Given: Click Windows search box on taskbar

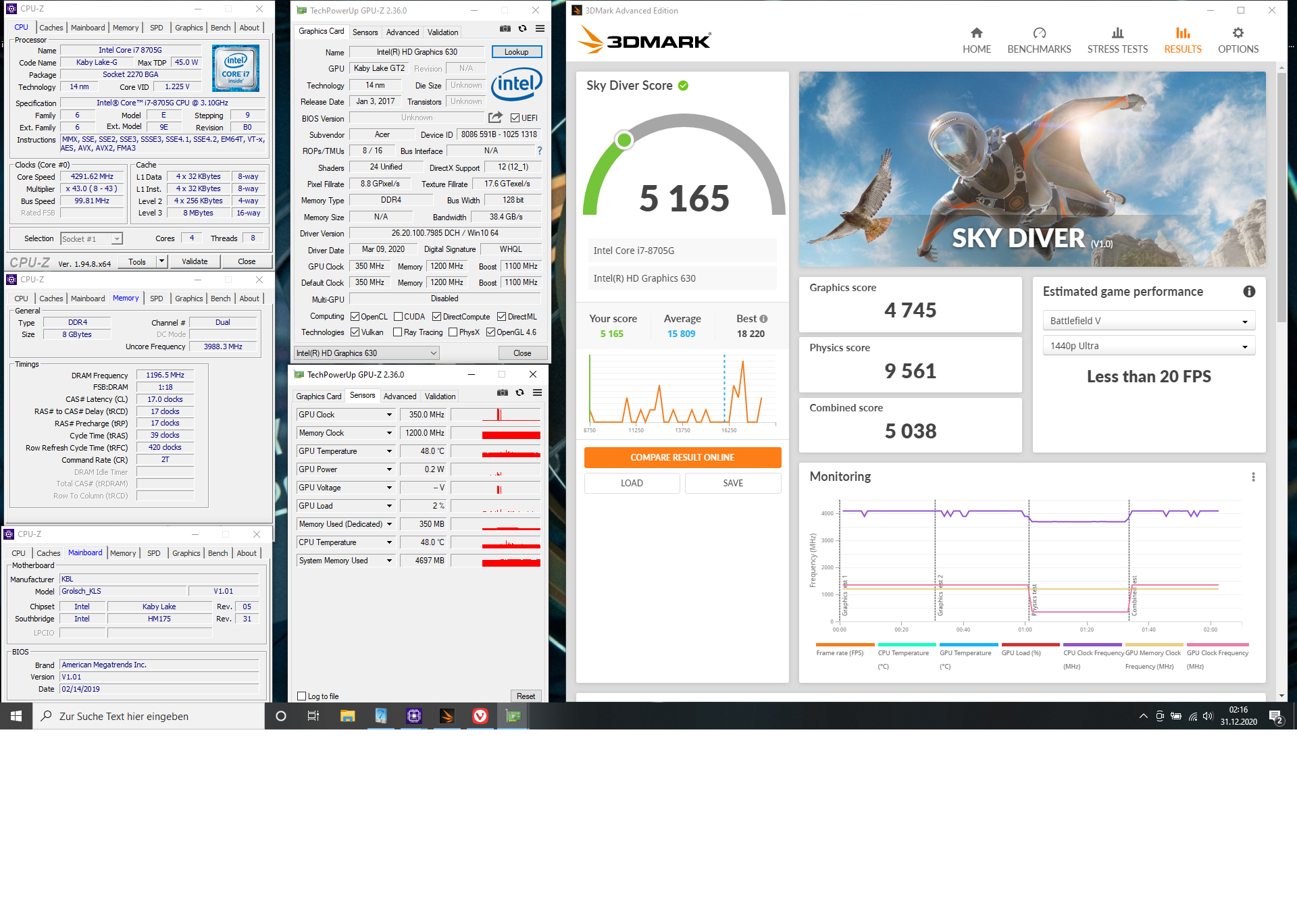Looking at the screenshot, I should (x=149, y=716).
